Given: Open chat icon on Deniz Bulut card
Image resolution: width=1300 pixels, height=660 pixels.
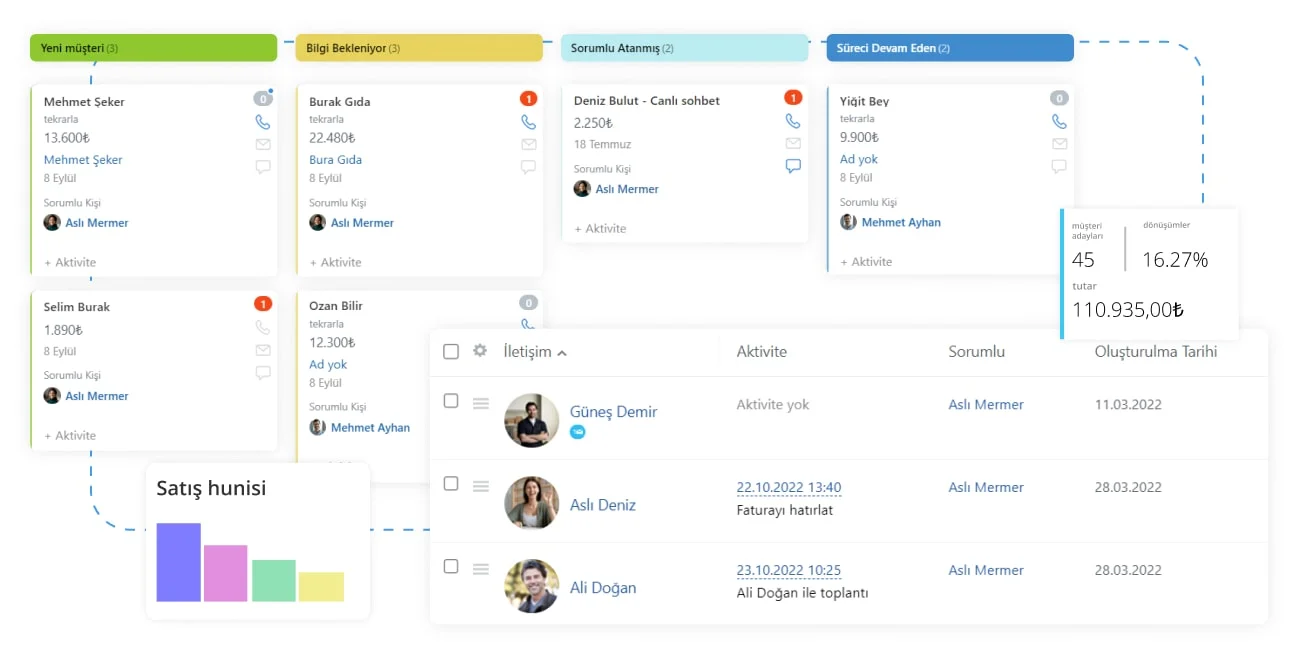Looking at the screenshot, I should [x=793, y=166].
